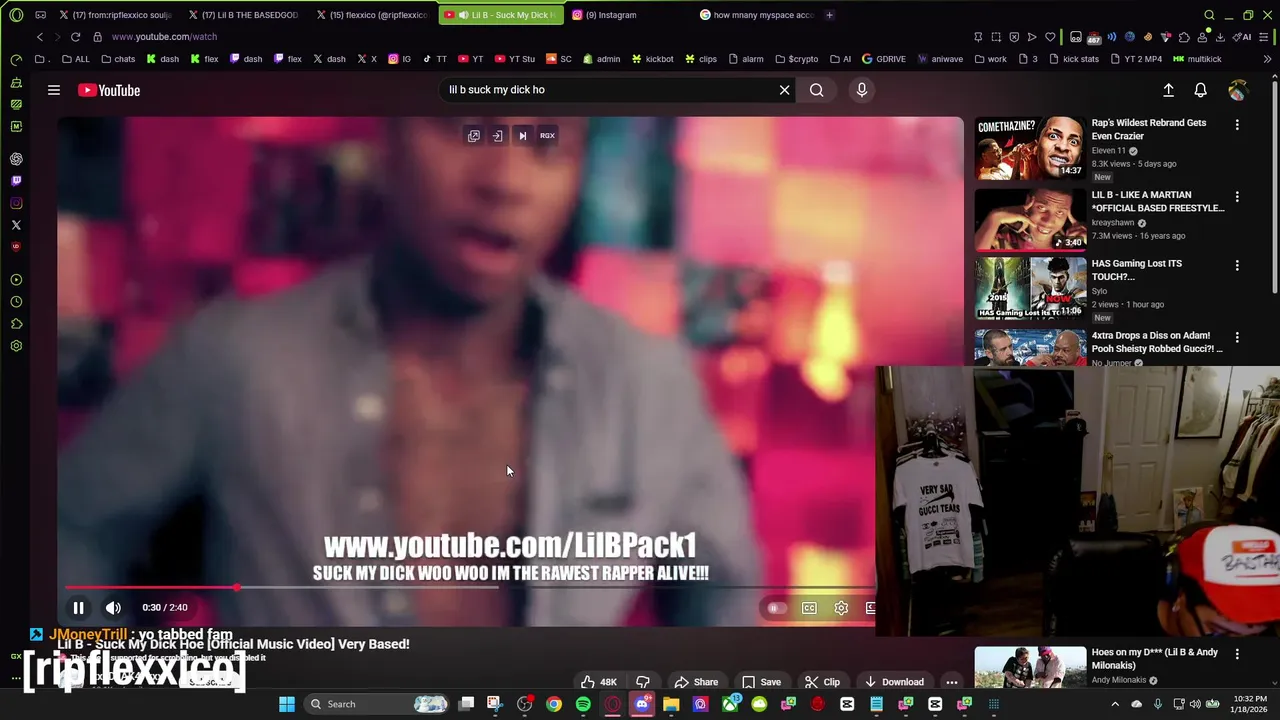Click the RGX overlay button on the video
Screen dimensions: 1280x720
pyautogui.click(x=547, y=136)
